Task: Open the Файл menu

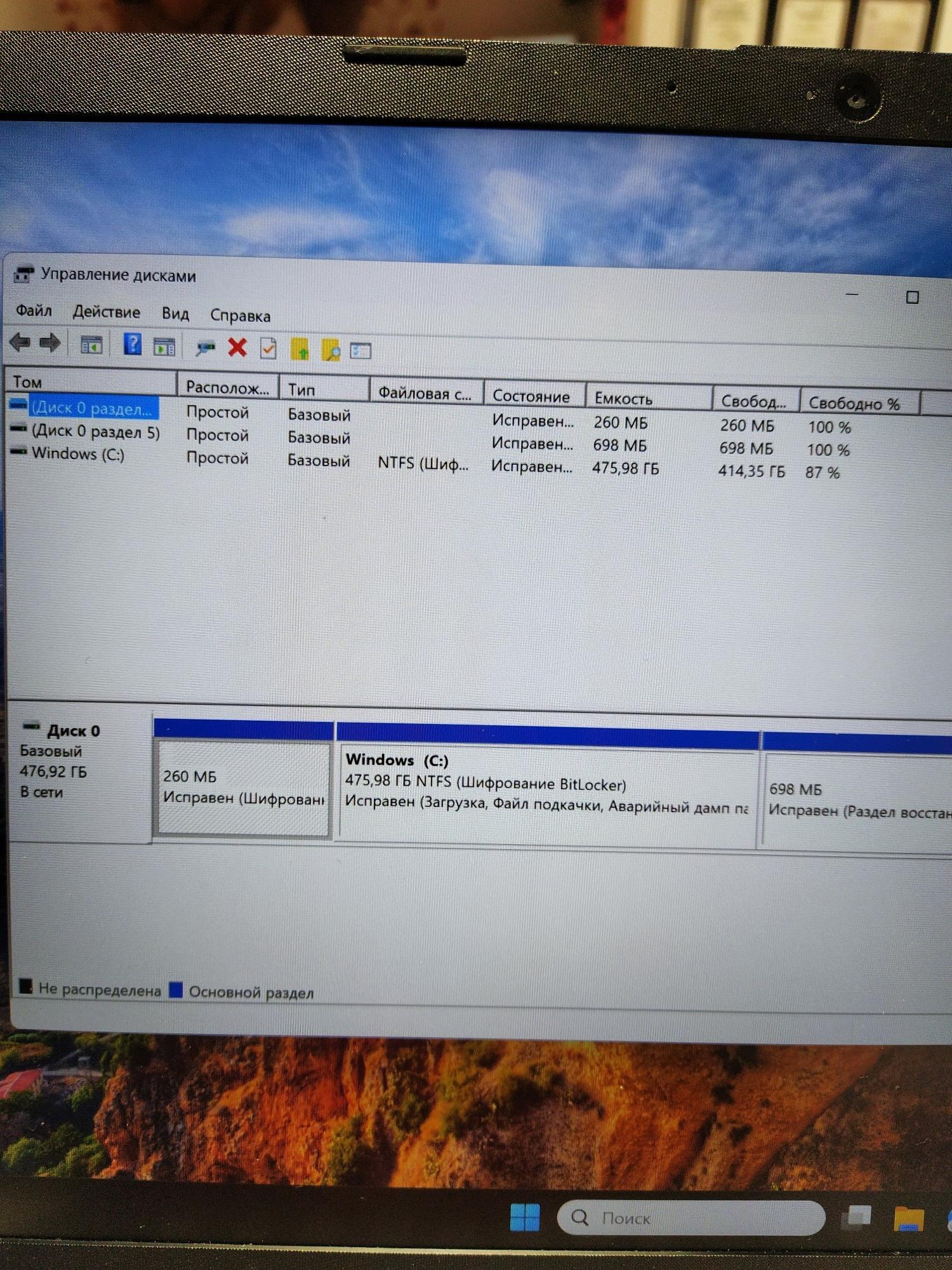Action: pos(34,311)
